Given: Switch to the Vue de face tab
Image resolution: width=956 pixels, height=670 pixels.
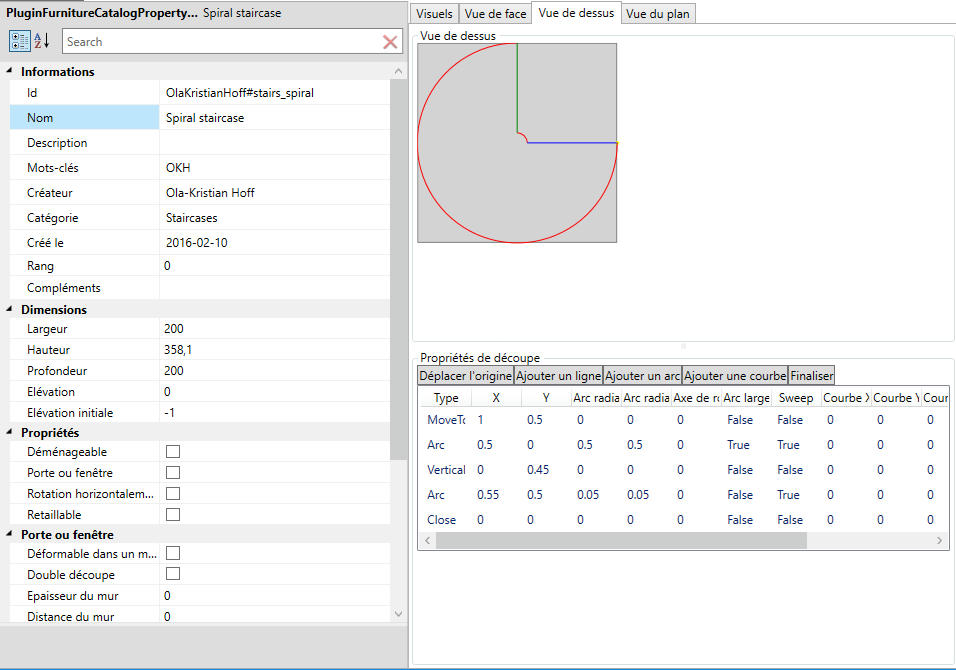Looking at the screenshot, I should click(x=495, y=14).
